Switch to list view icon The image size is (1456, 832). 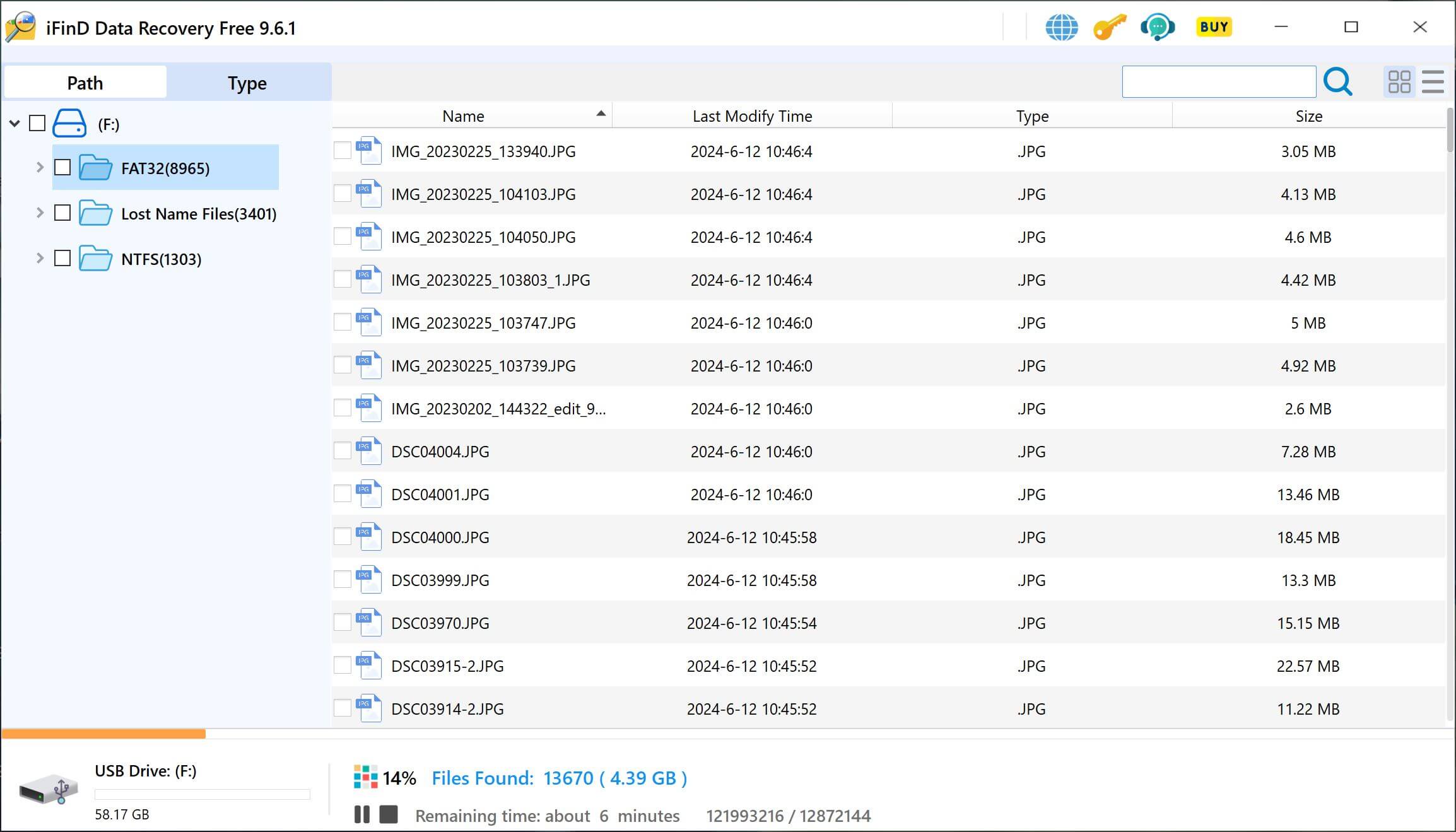click(x=1433, y=82)
